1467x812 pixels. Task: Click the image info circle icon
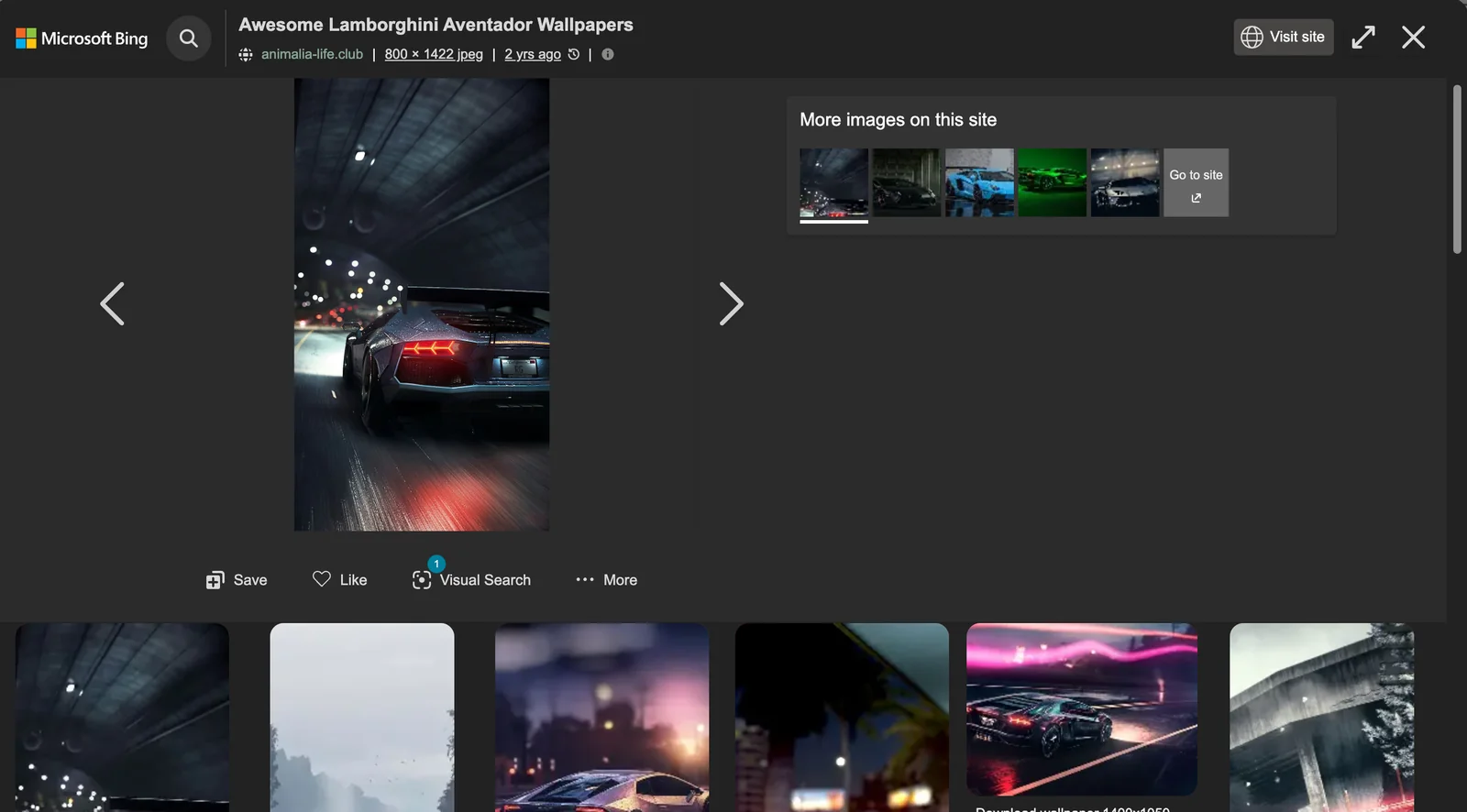tap(607, 54)
